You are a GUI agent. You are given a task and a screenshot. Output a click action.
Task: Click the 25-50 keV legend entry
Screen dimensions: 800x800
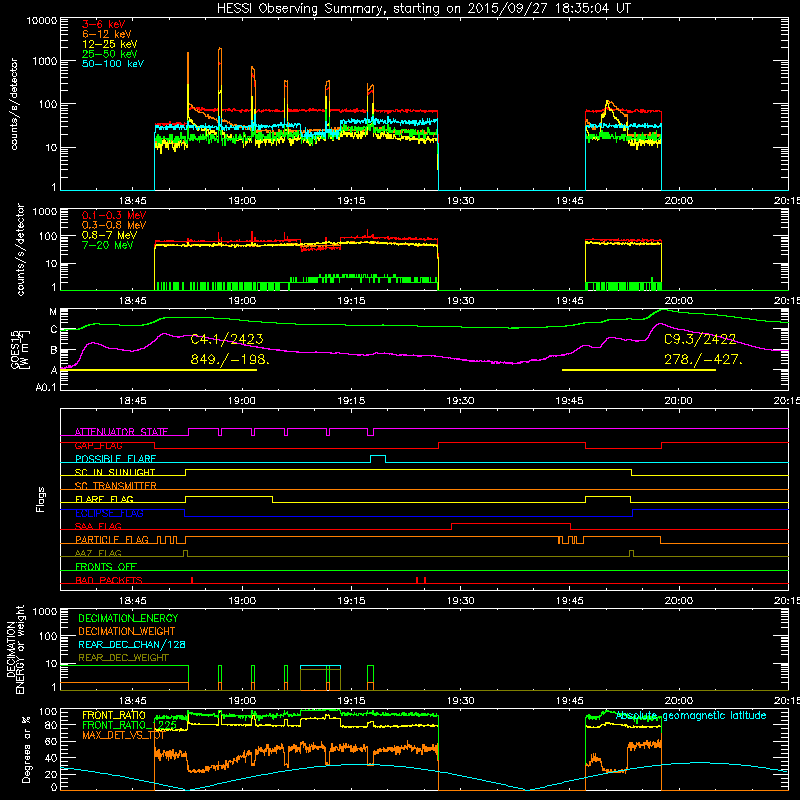pos(109,54)
